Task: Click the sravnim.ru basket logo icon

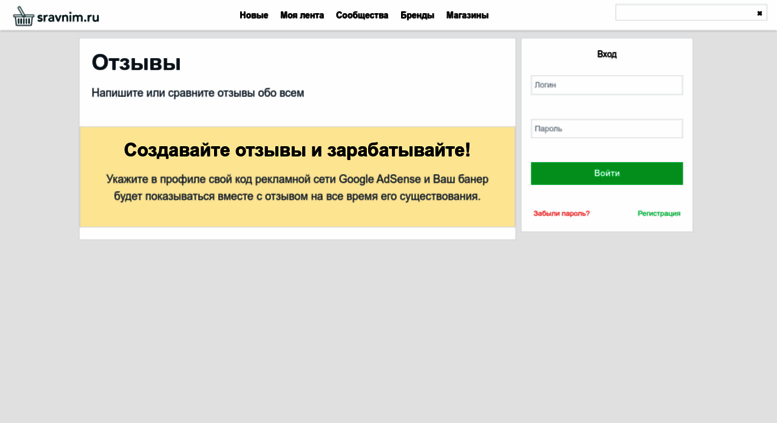Action: (23, 16)
